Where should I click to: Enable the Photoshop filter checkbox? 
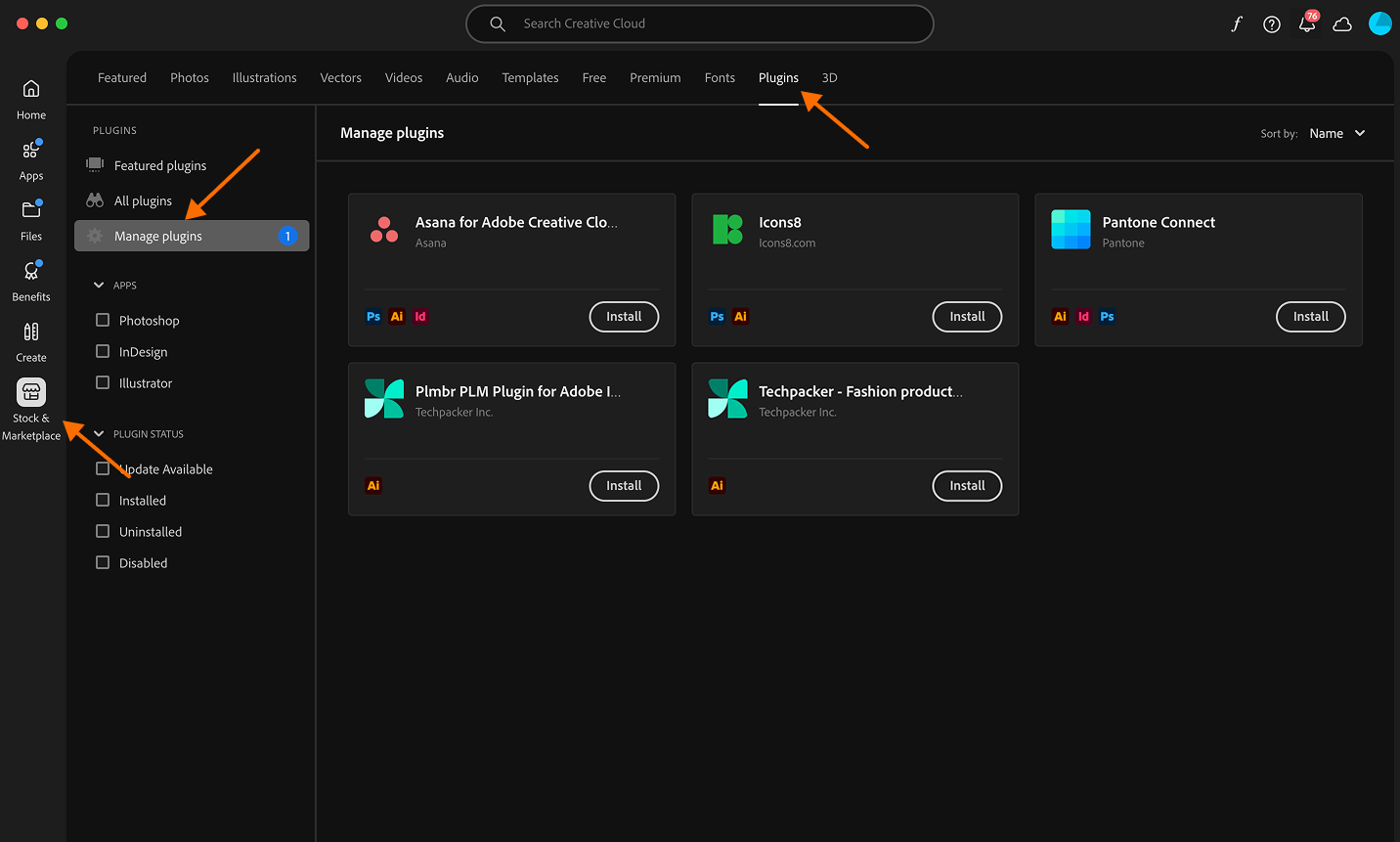click(x=102, y=320)
